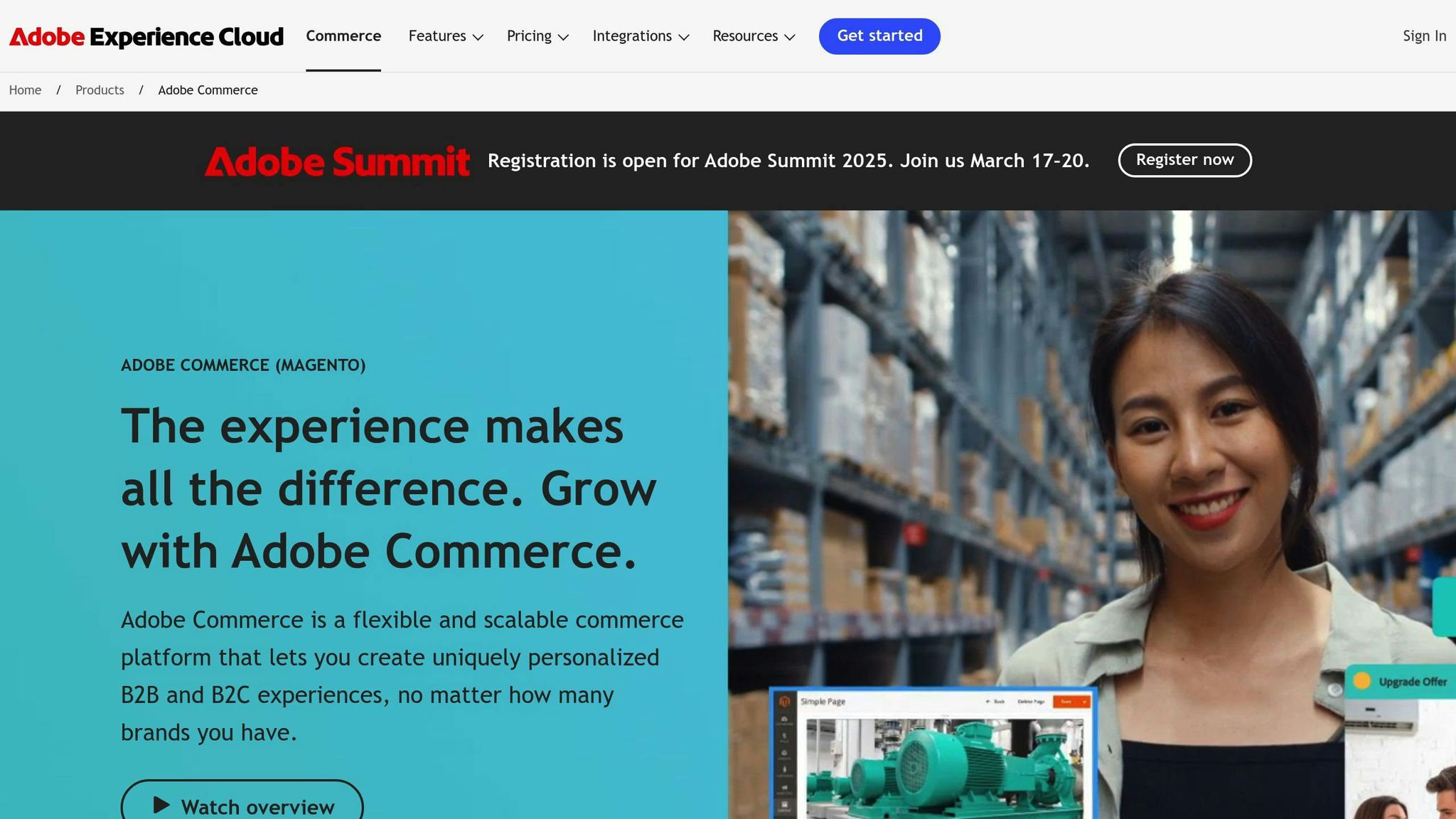Image resolution: width=1456 pixels, height=819 pixels.
Task: Click Register now for Adobe Summit
Action: coord(1184,160)
